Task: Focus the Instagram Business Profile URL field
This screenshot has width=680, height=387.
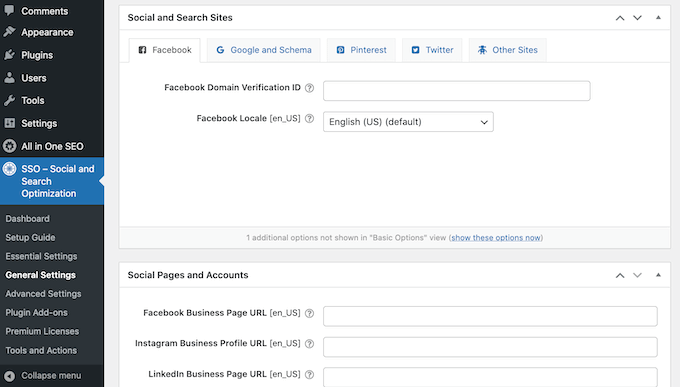Action: [x=490, y=347]
